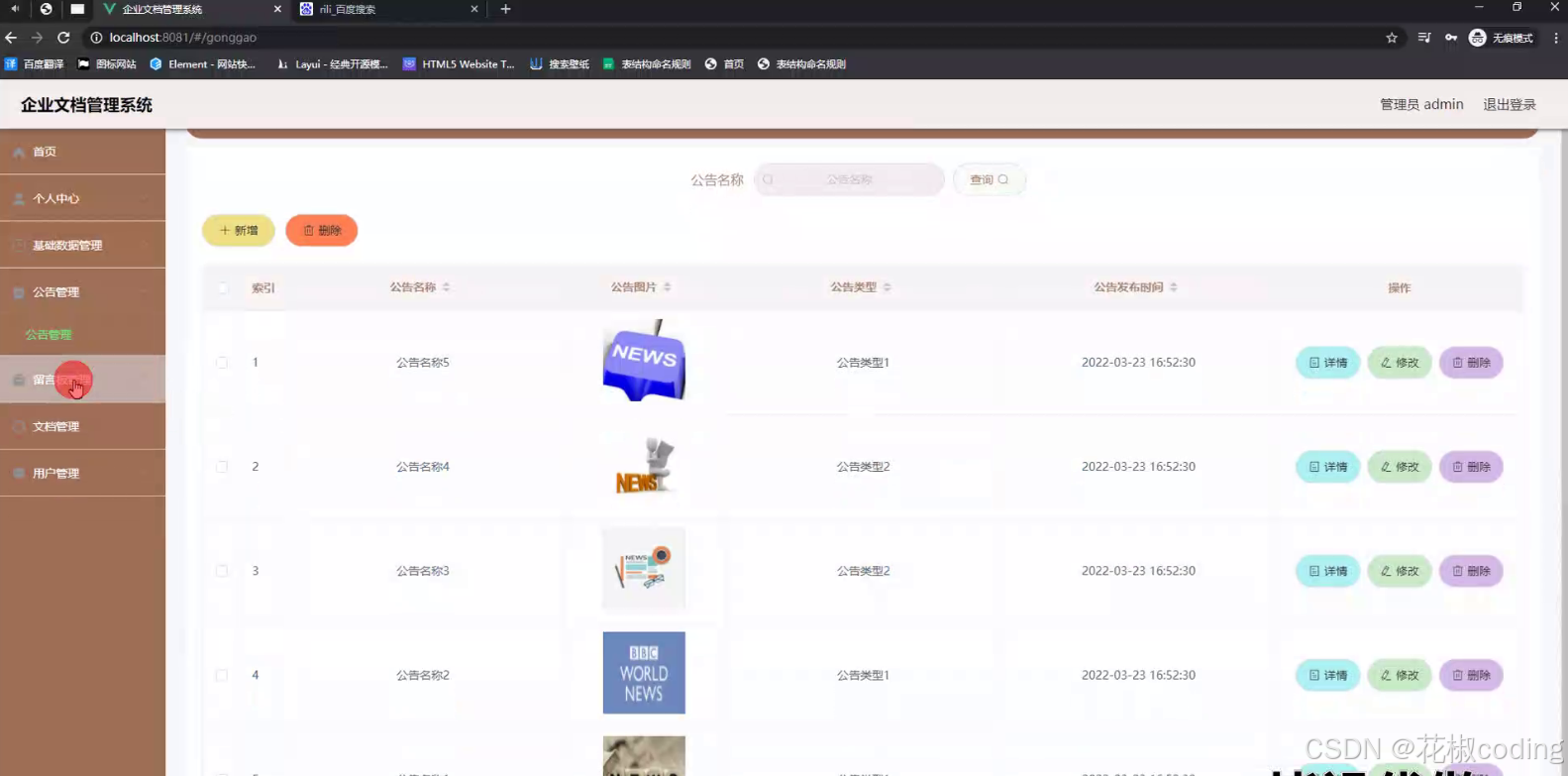The height and width of the screenshot is (776, 1568).
Task: Click 修改 for 公告名称3
Action: click(x=1400, y=571)
